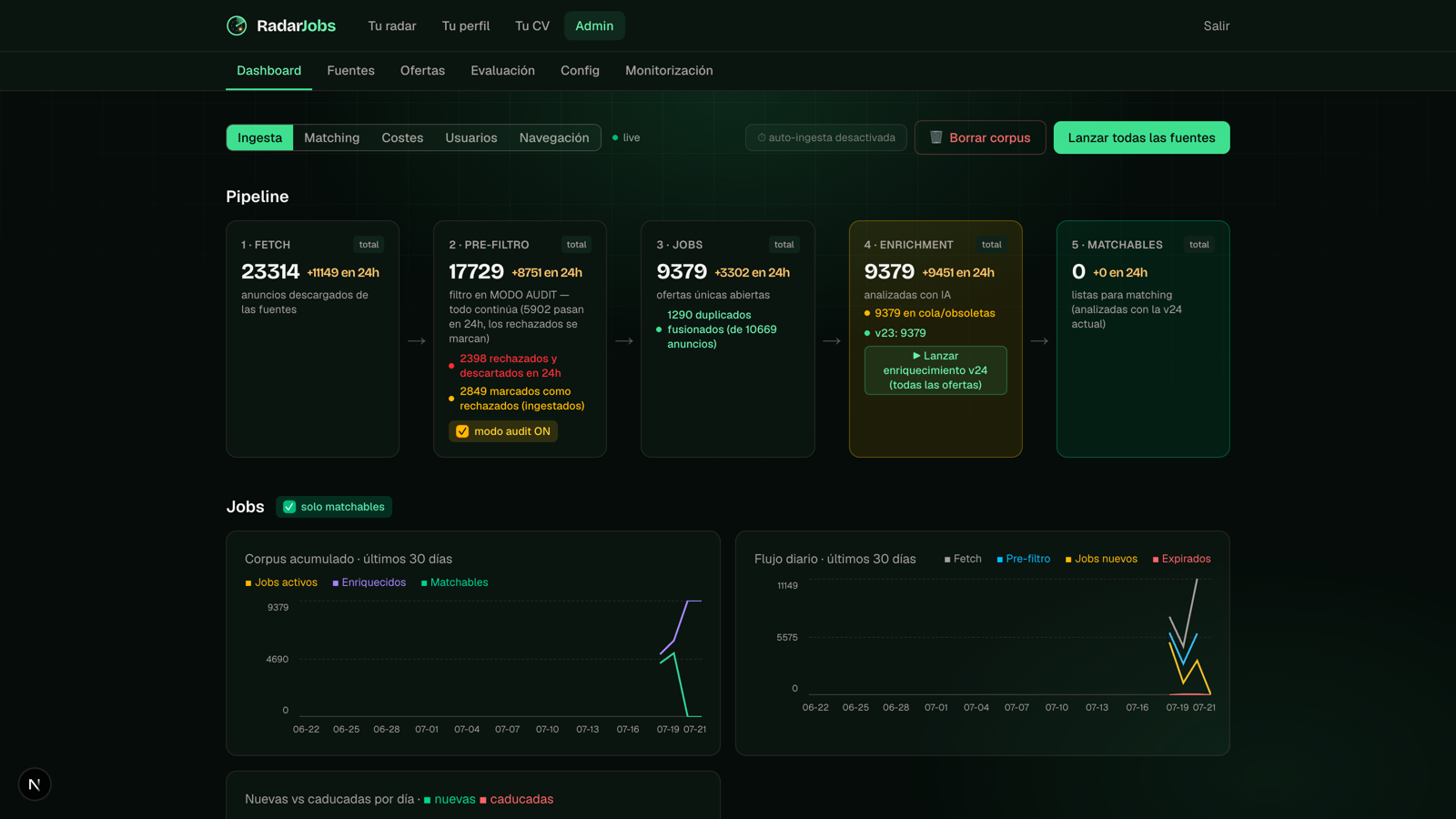
Task: Click the total badge on the 2 · PRE-FILTRO card
Action: point(576,244)
